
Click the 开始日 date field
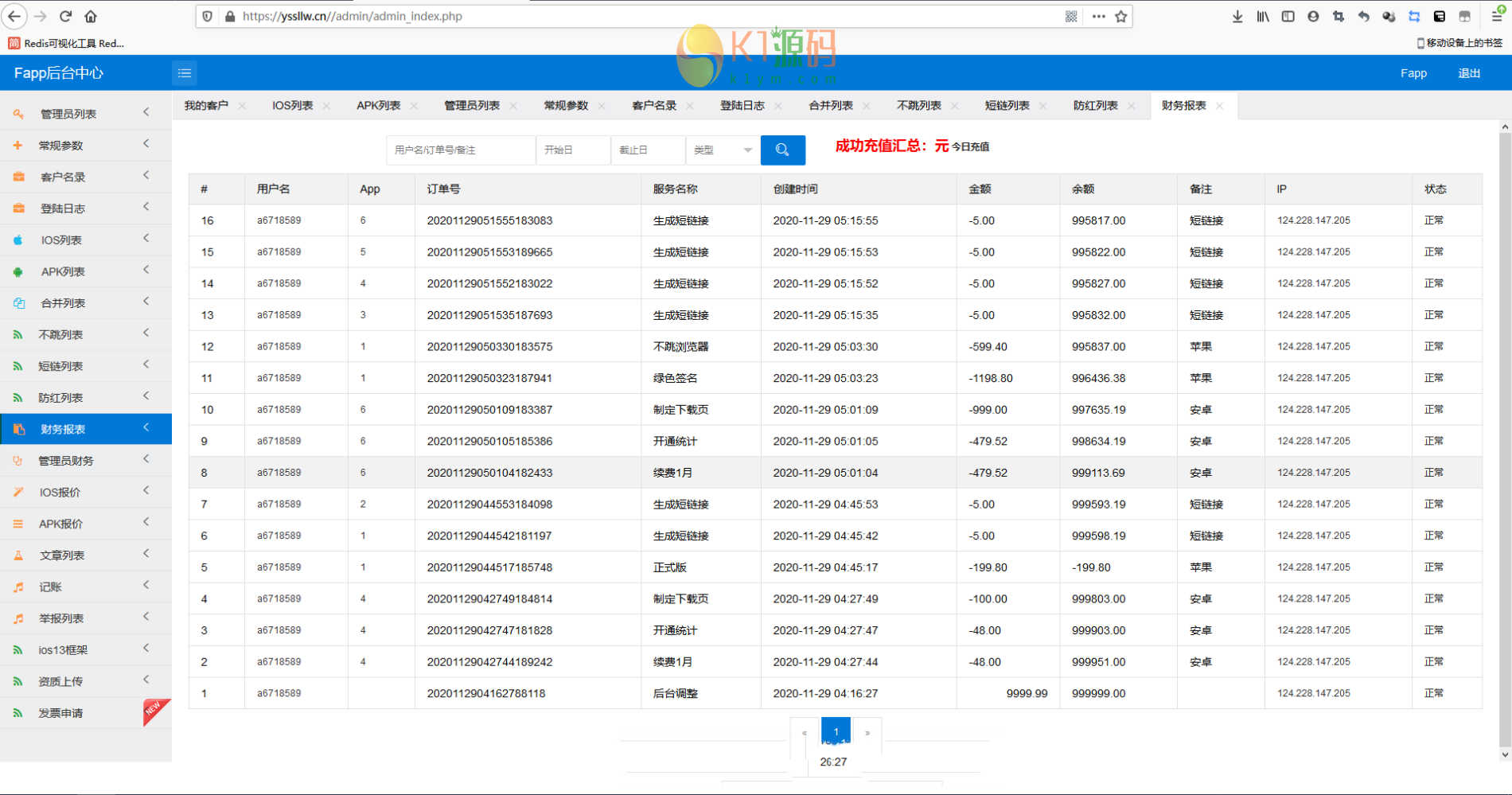[572, 150]
